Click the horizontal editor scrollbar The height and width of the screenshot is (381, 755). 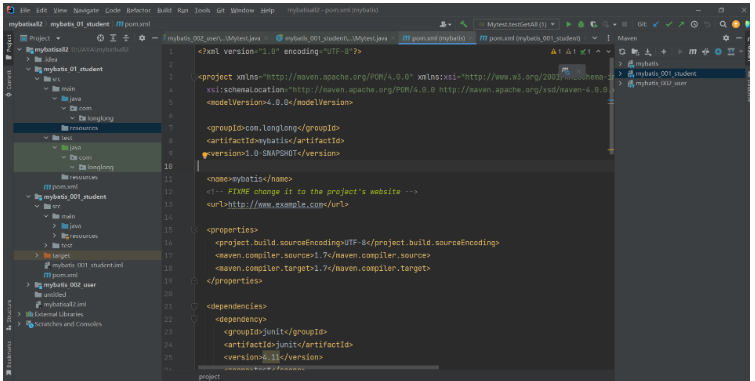coord(317,368)
